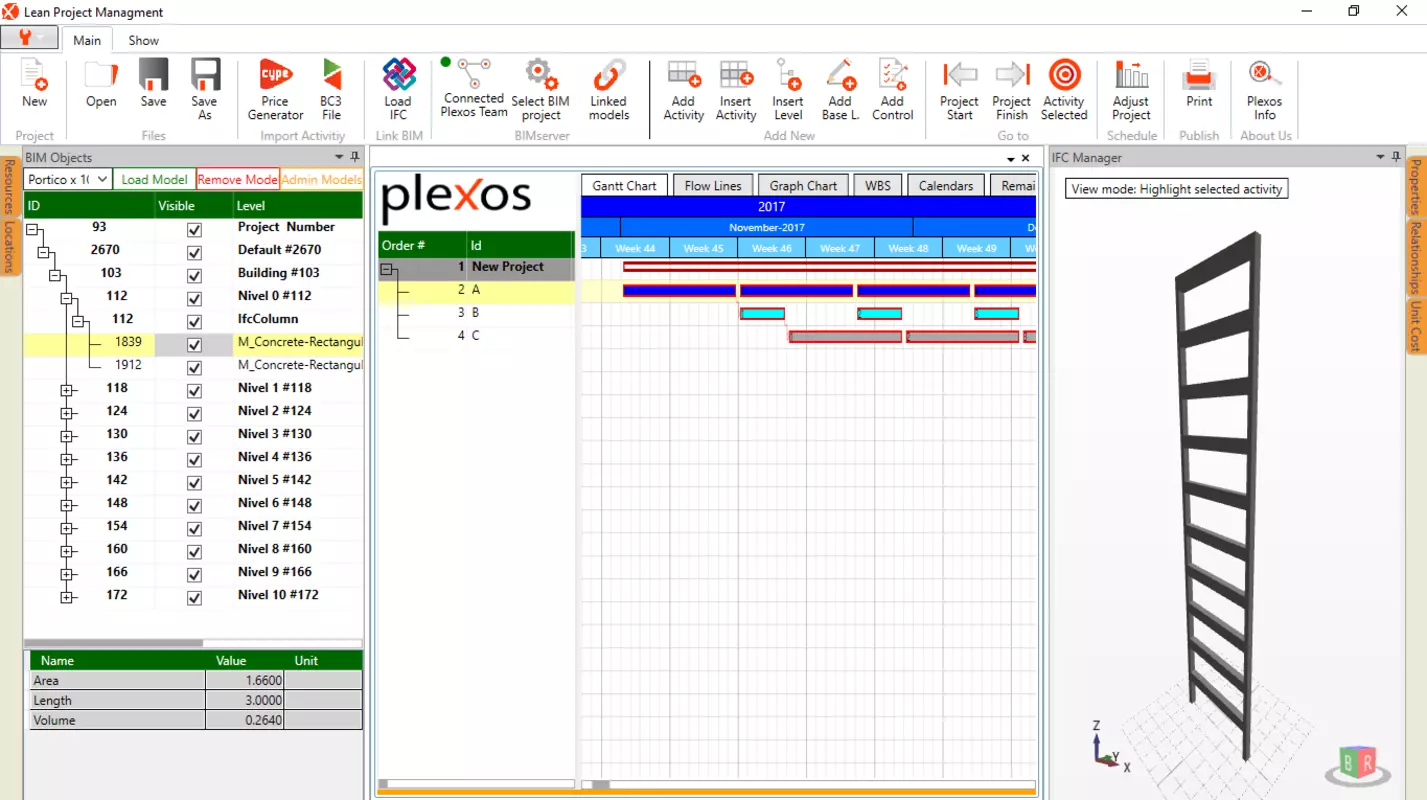This screenshot has height=800, width=1427.
Task: Collapse the IfcColumn 112 node
Action: pyautogui.click(x=79, y=321)
